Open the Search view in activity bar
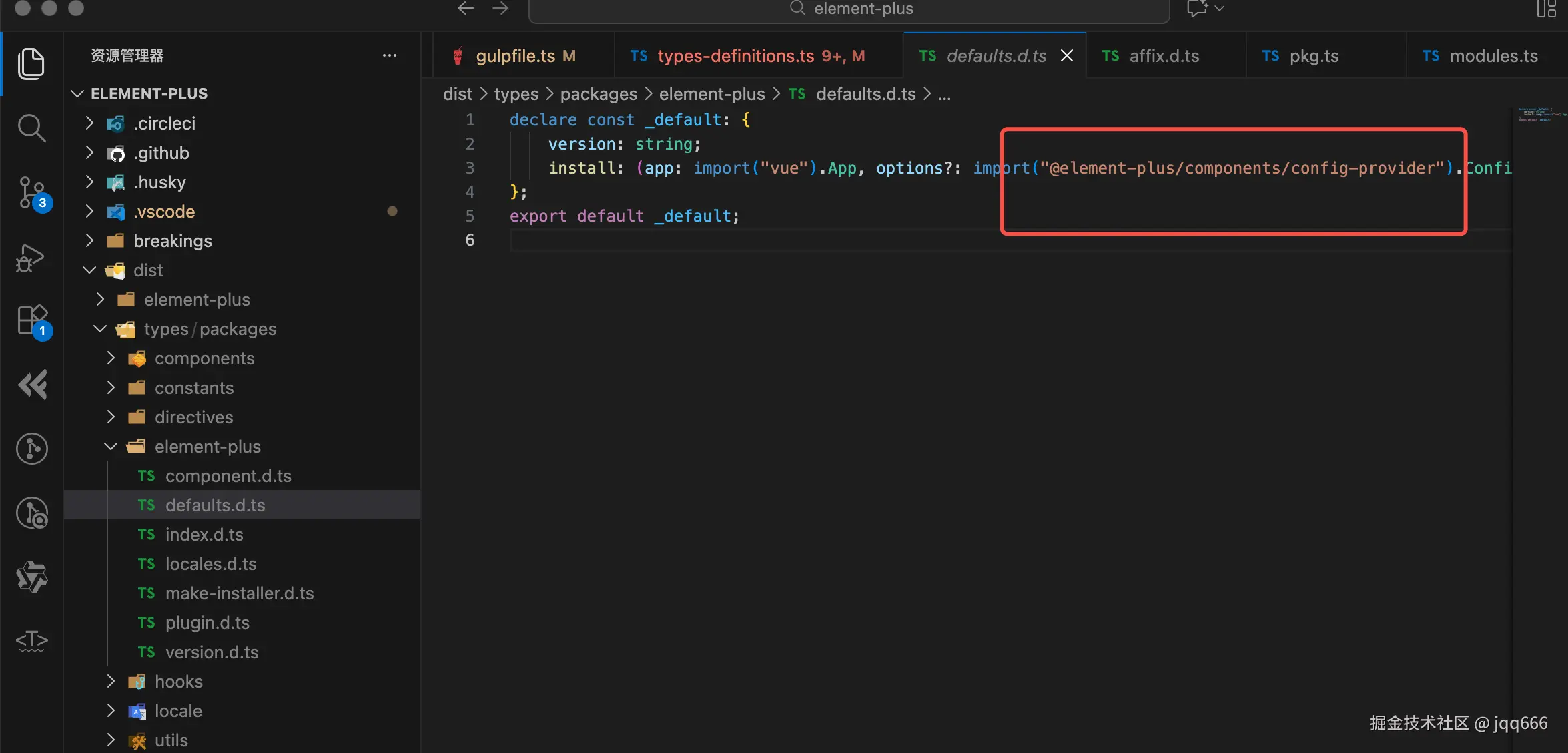 click(x=31, y=128)
